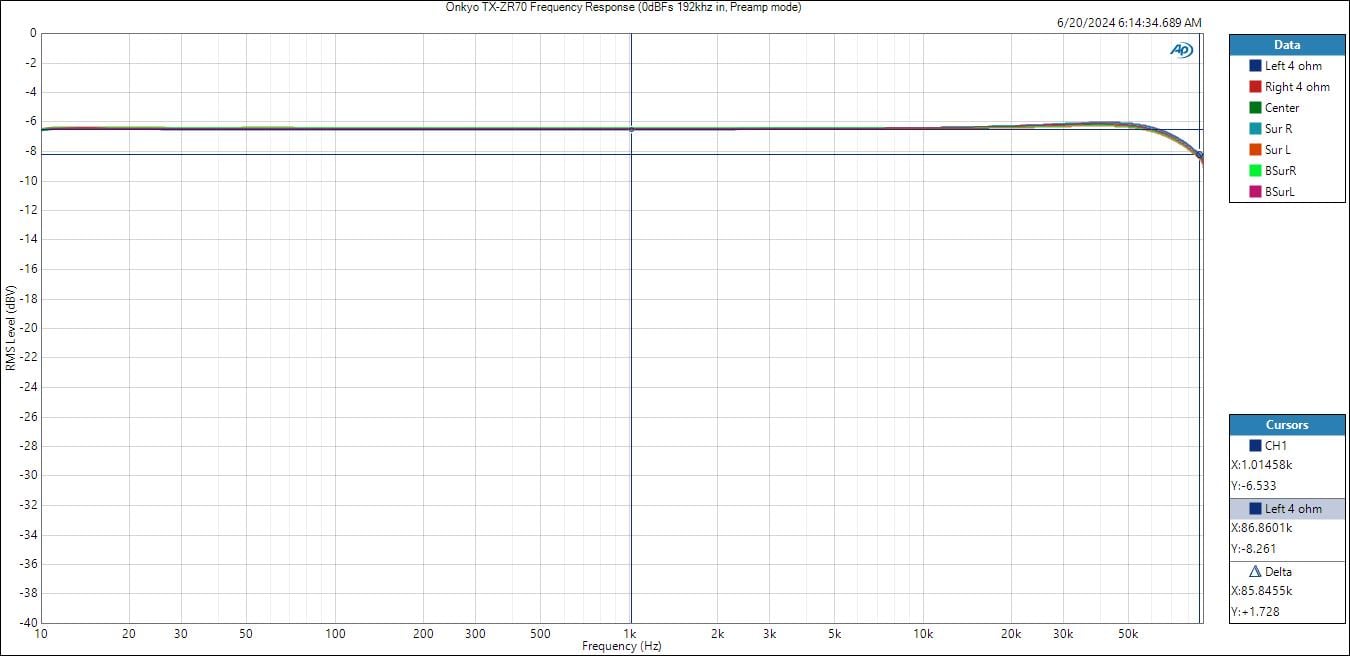Click the Delta X:85.8455k value

pos(1261,591)
